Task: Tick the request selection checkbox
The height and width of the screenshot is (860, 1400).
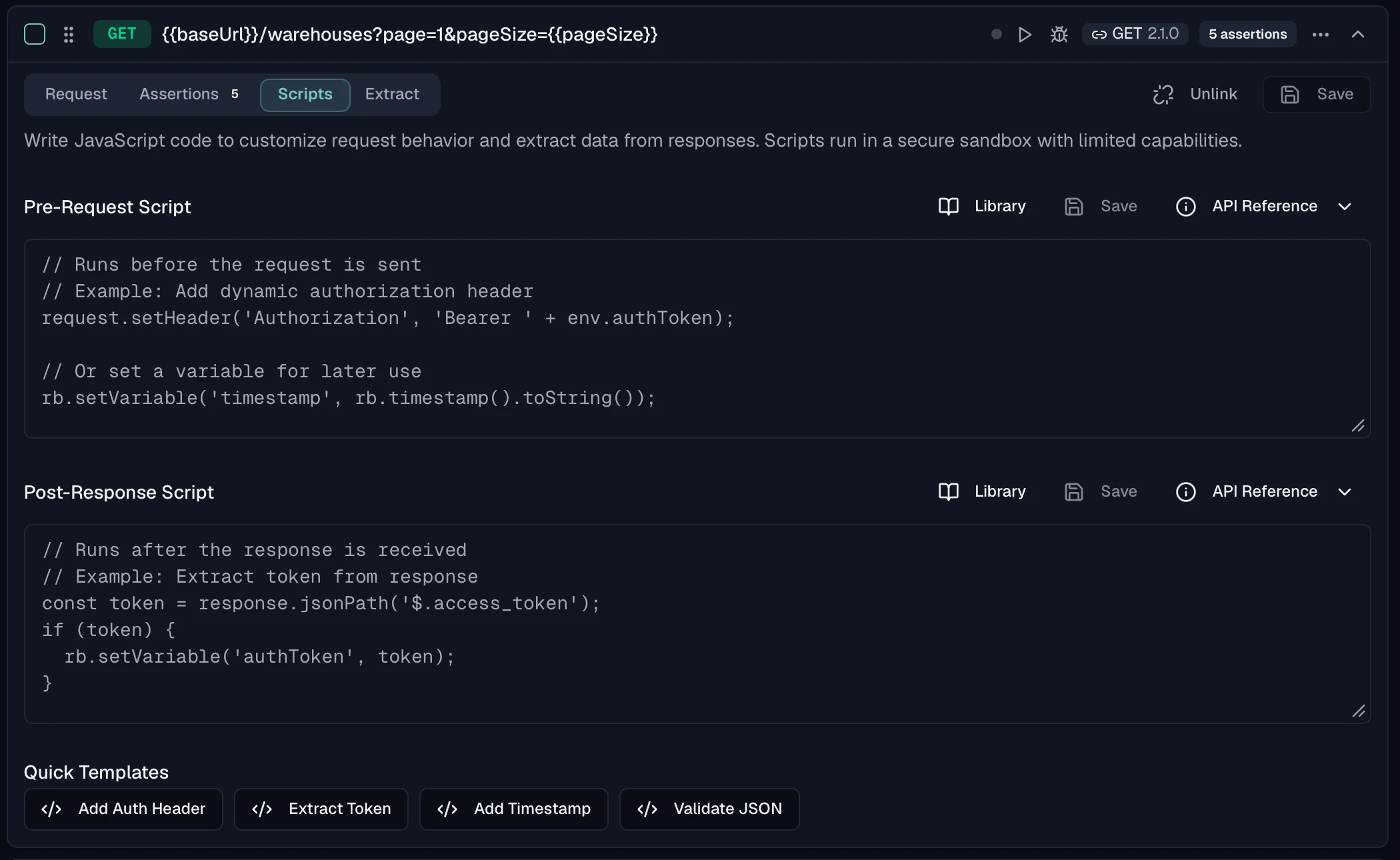Action: pos(35,34)
